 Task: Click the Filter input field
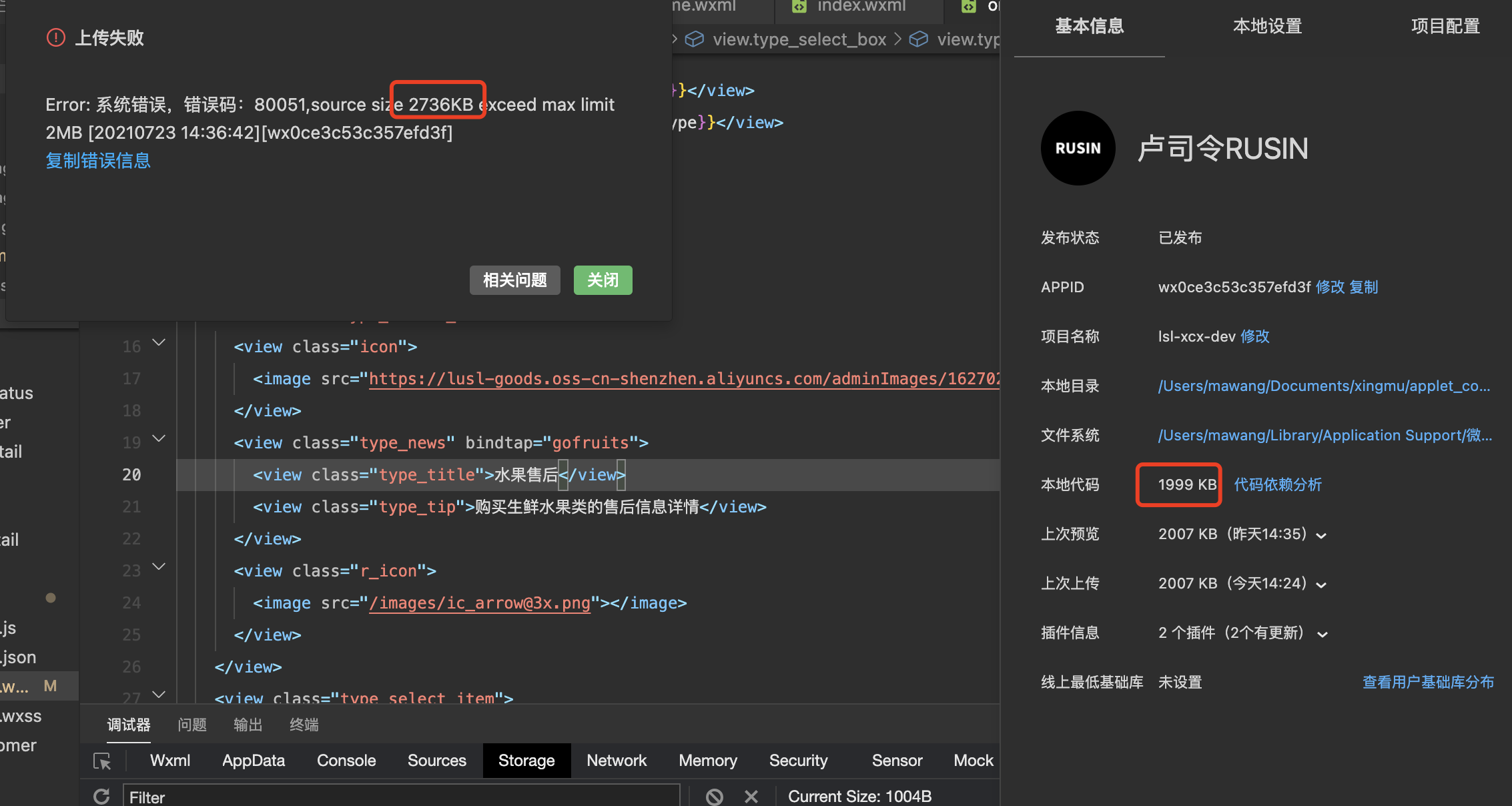(x=400, y=797)
